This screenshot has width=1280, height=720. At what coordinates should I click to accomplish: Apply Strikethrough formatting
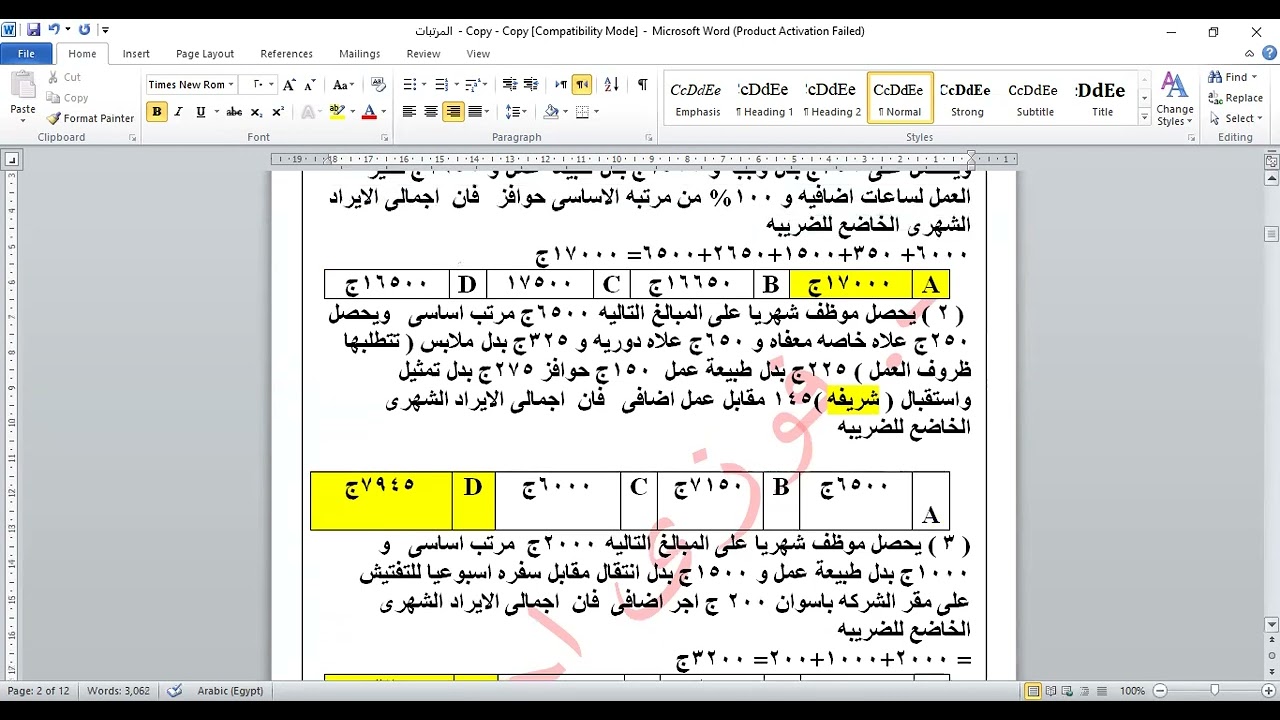(x=234, y=112)
